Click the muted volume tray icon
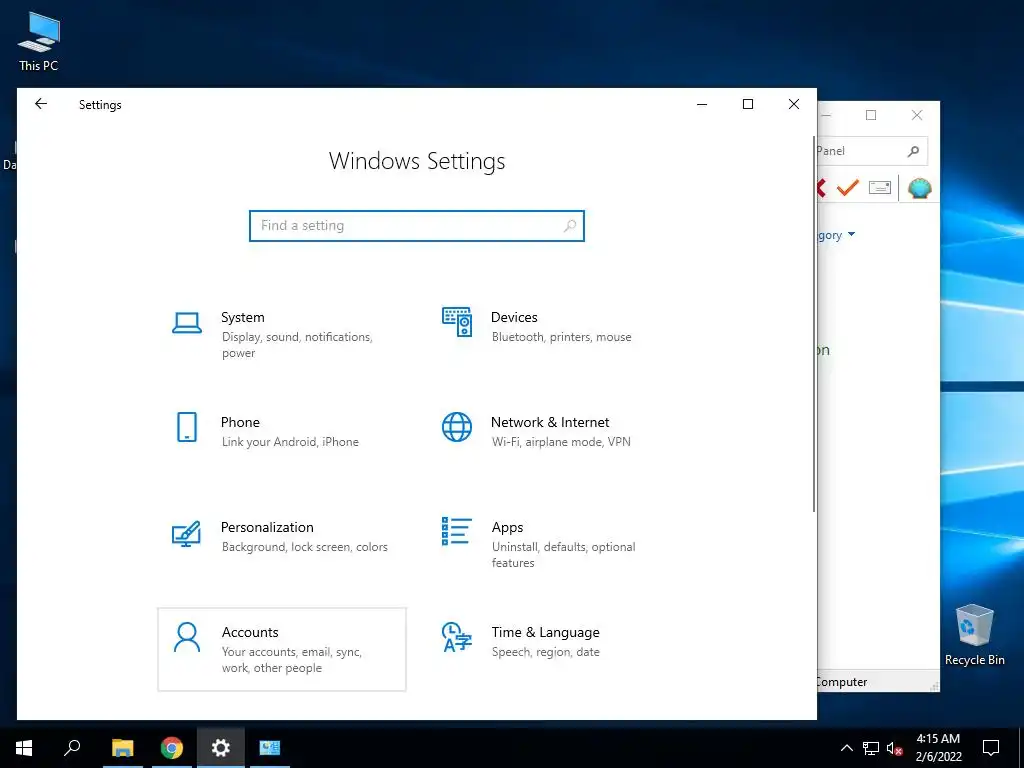This screenshot has width=1024, height=768. point(894,748)
